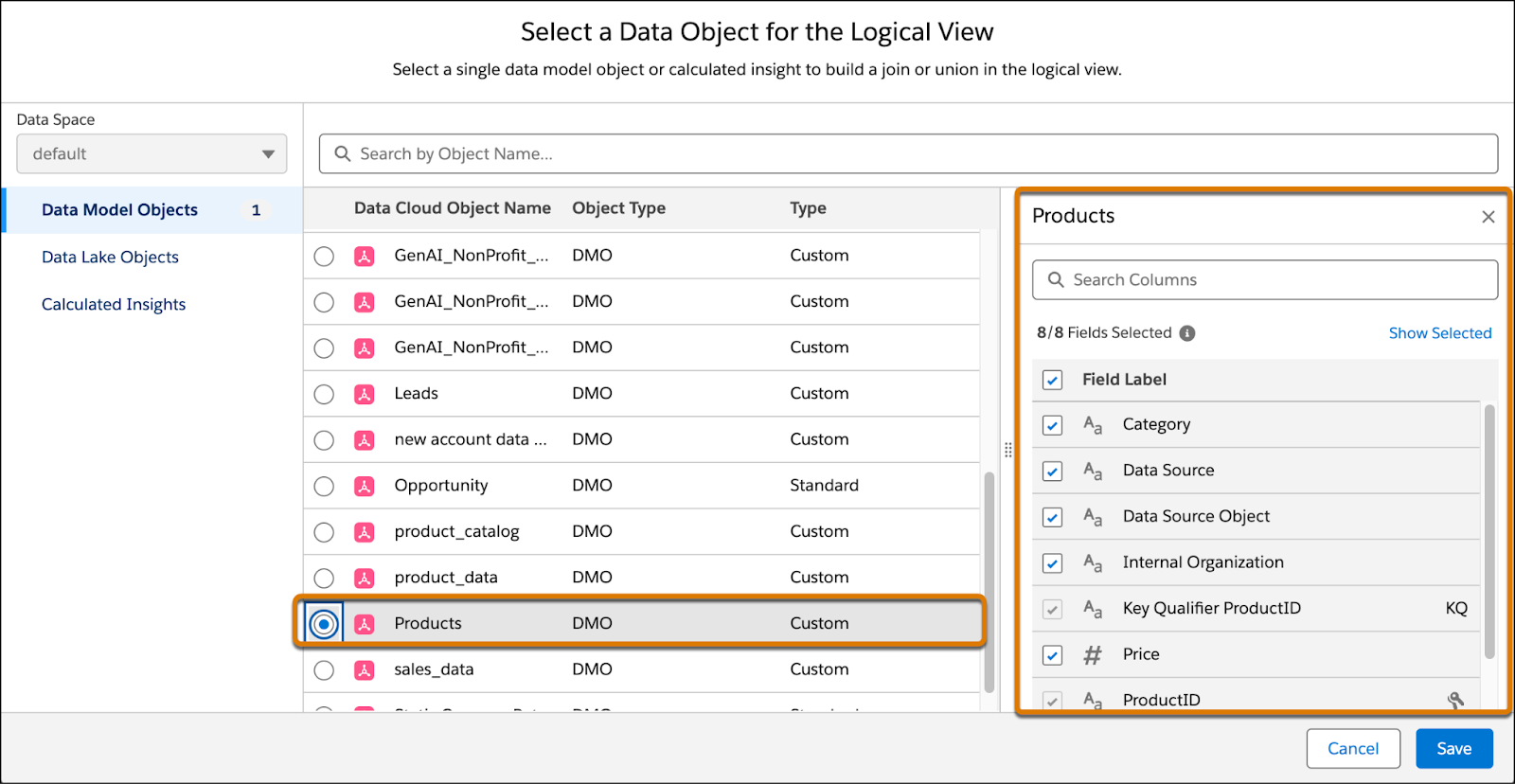Click text type icon for Key Qualifier ProductID

click(x=1093, y=609)
